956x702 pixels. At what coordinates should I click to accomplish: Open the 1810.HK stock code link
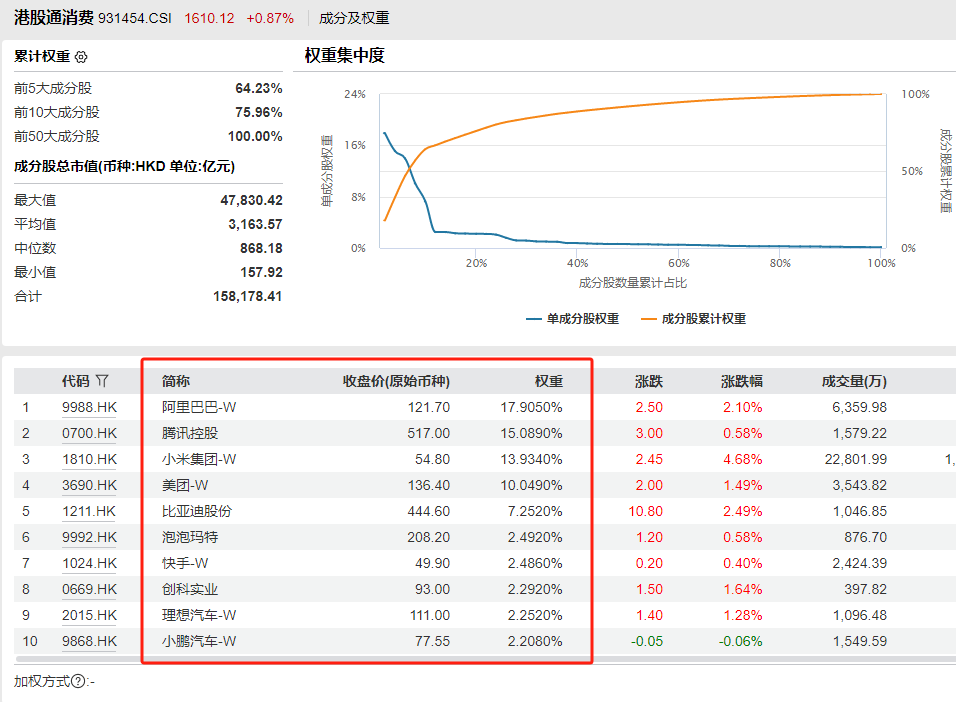point(89,459)
